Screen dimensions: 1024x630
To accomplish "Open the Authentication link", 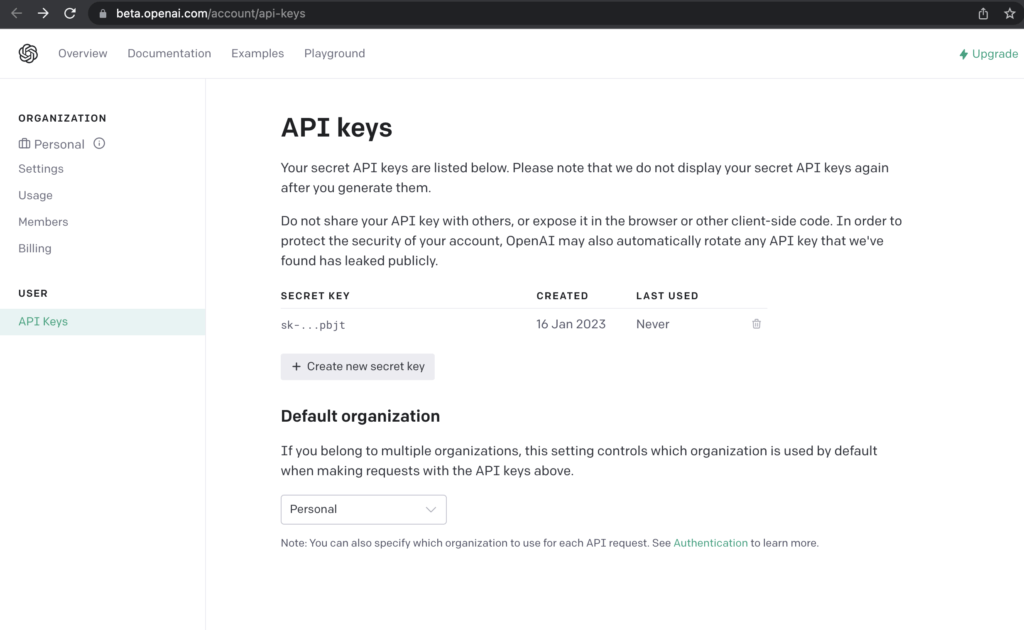I will 710,542.
